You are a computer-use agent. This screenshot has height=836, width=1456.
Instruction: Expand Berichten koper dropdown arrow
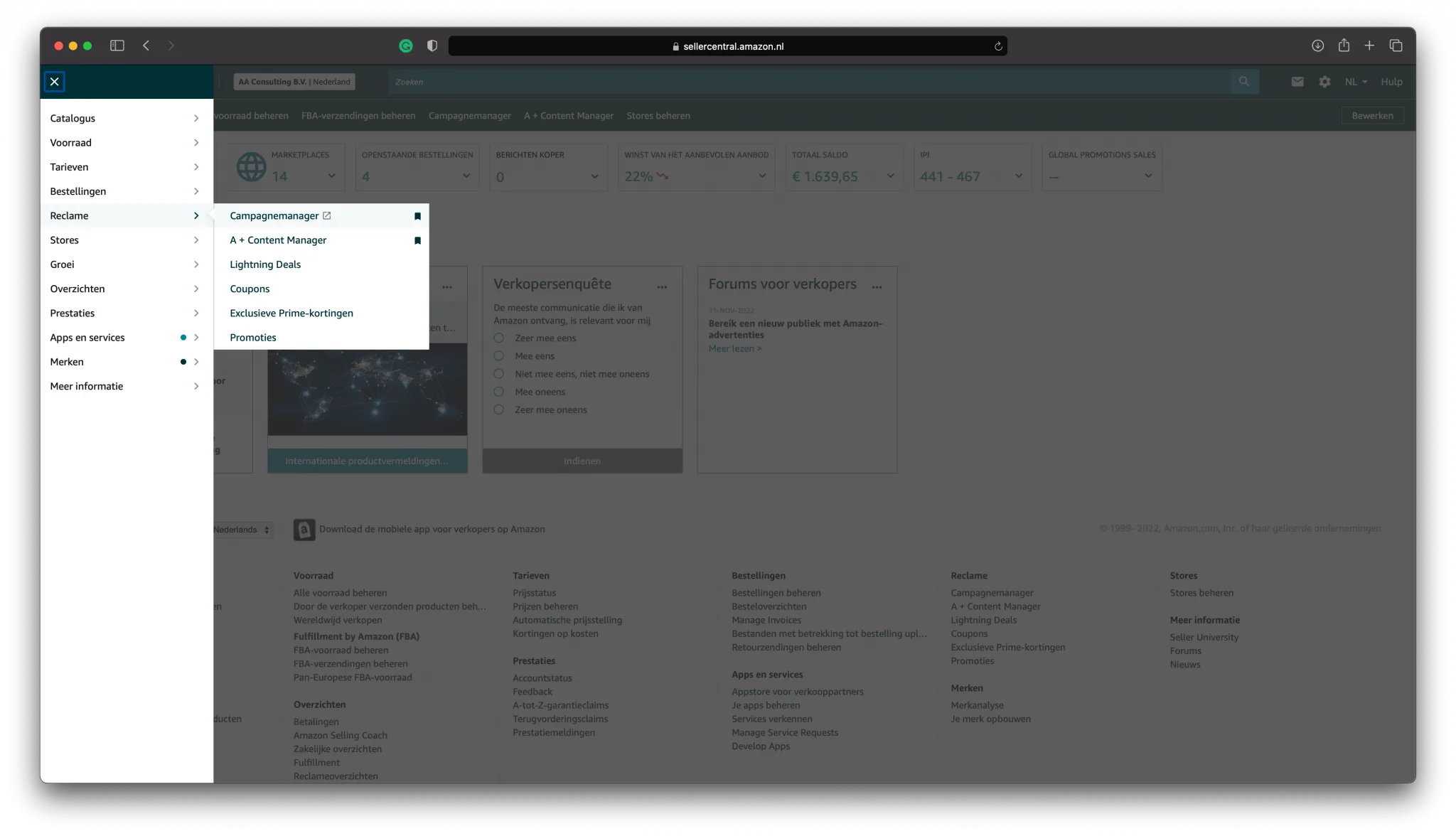click(594, 176)
